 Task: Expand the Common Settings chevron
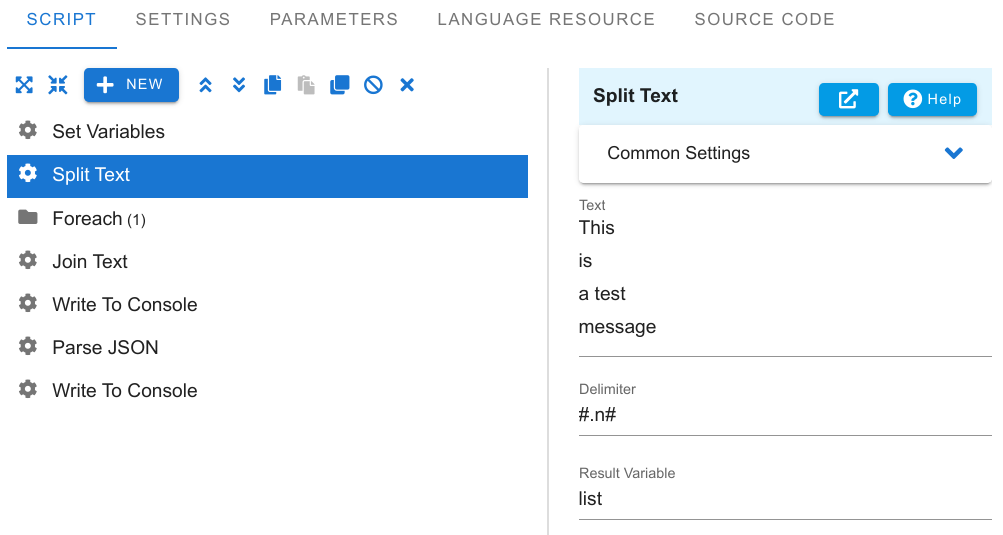point(953,153)
